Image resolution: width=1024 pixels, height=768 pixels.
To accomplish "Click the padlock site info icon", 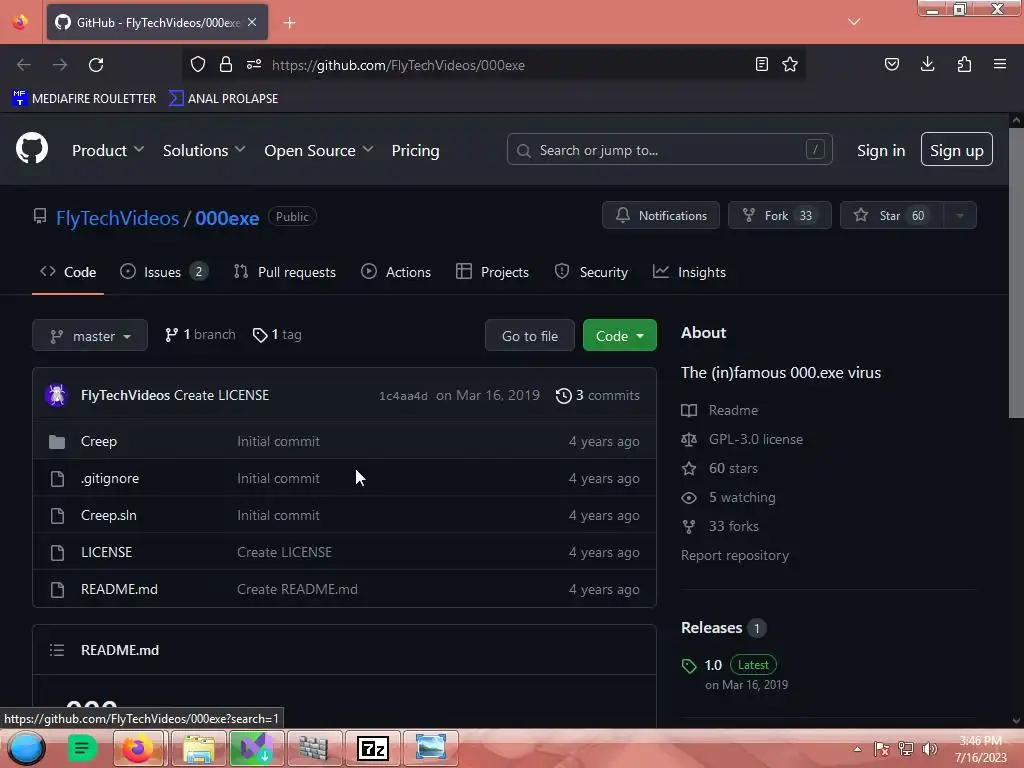I will click(226, 64).
